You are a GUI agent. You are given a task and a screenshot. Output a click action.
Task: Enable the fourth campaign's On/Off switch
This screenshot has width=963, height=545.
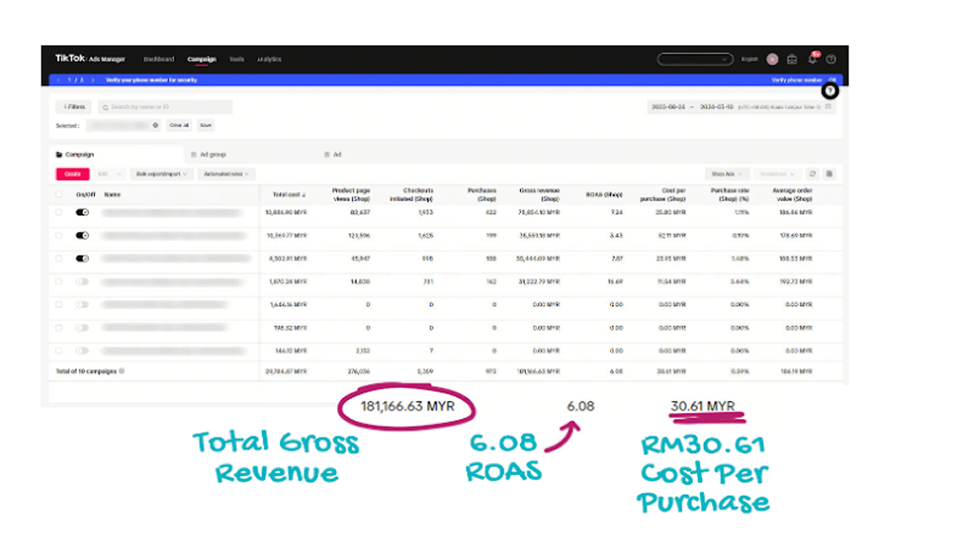coord(82,281)
